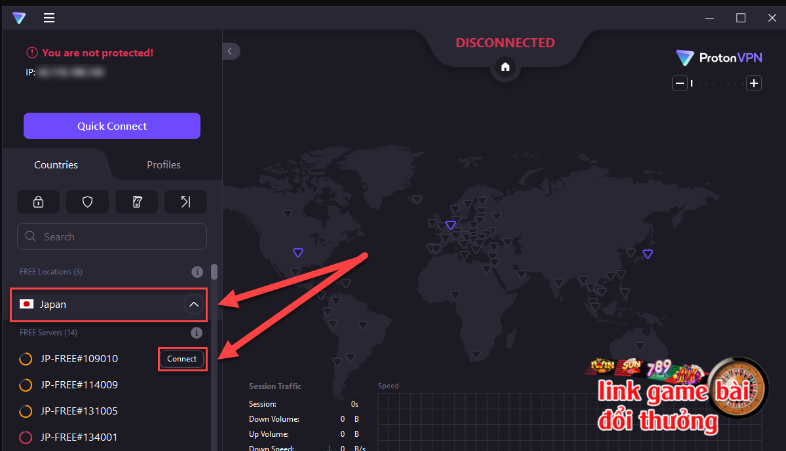Image resolution: width=786 pixels, height=451 pixels.
Task: Open the Port Forwarding icon
Action: 185,202
